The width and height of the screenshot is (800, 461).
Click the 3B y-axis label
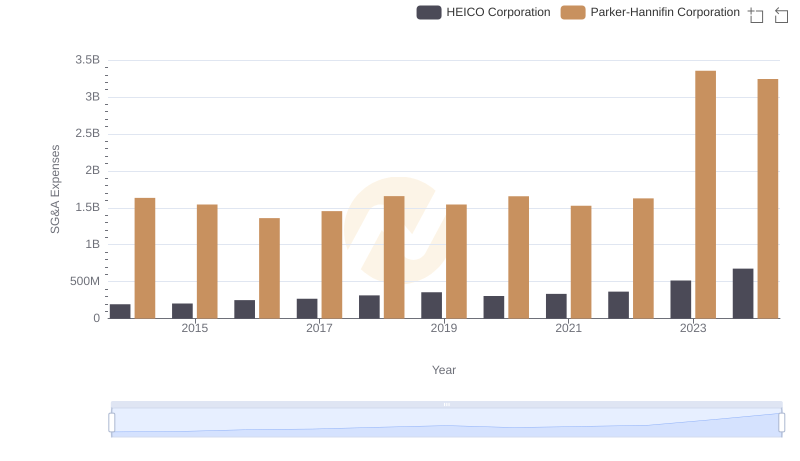pyautogui.click(x=92, y=96)
